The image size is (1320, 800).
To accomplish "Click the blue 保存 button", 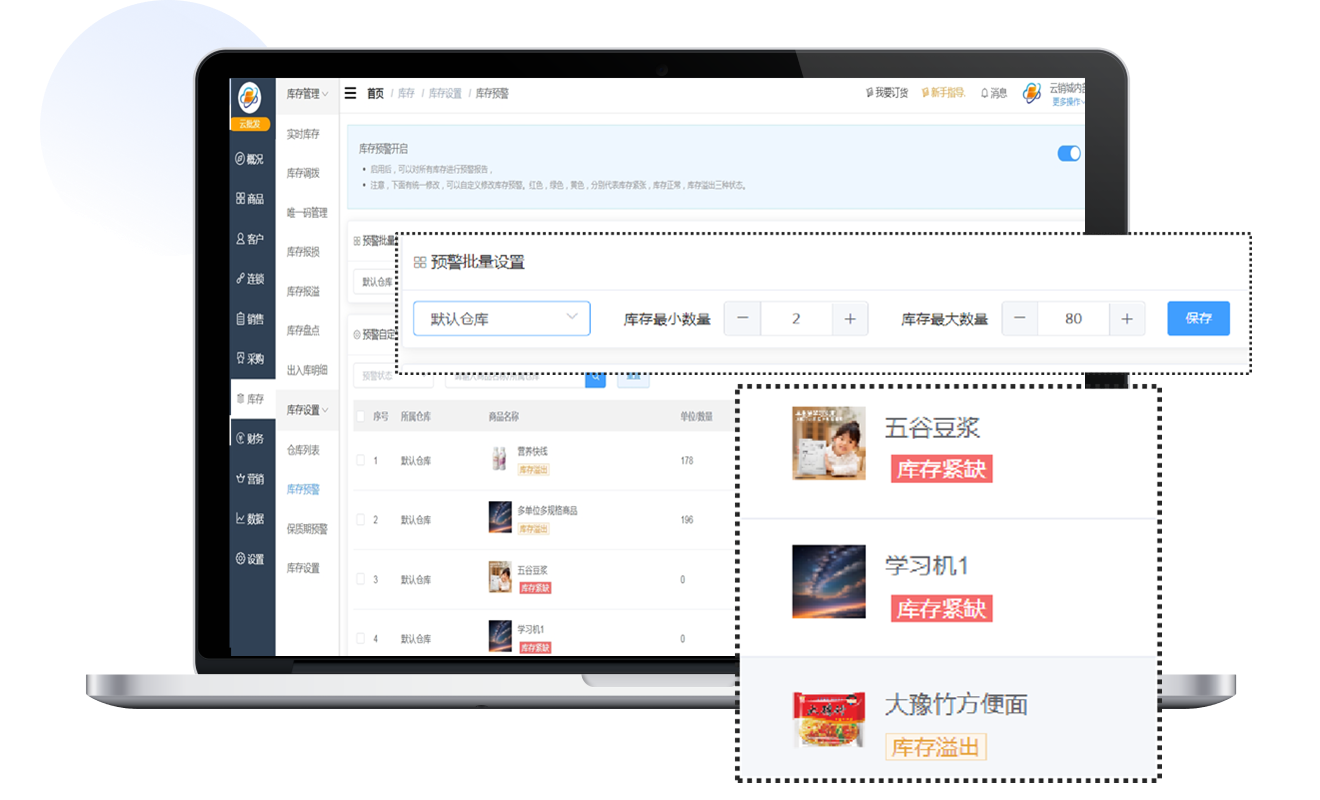I will 1198,319.
